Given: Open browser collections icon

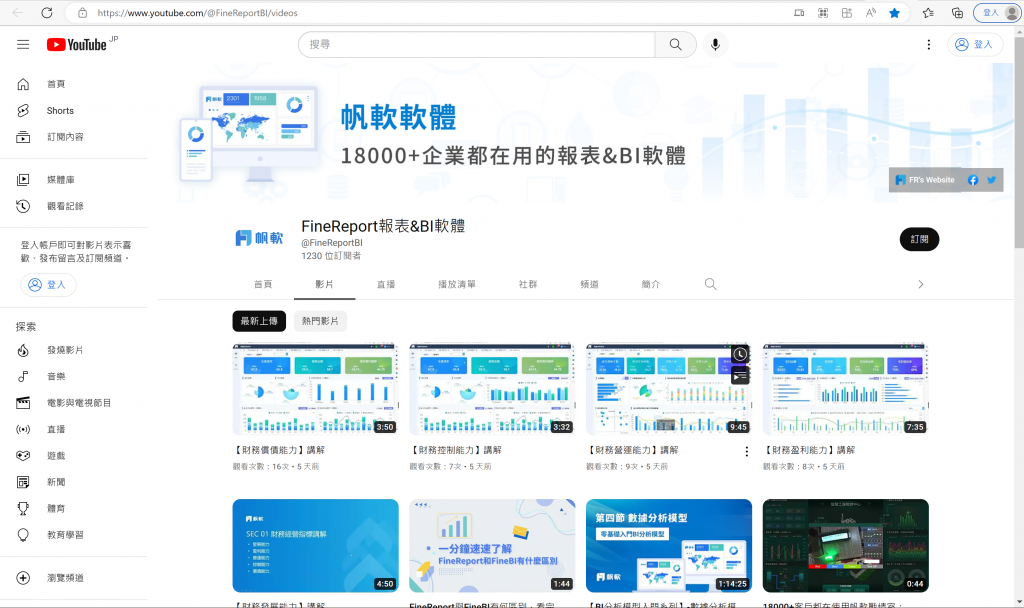Looking at the screenshot, I should 957,12.
